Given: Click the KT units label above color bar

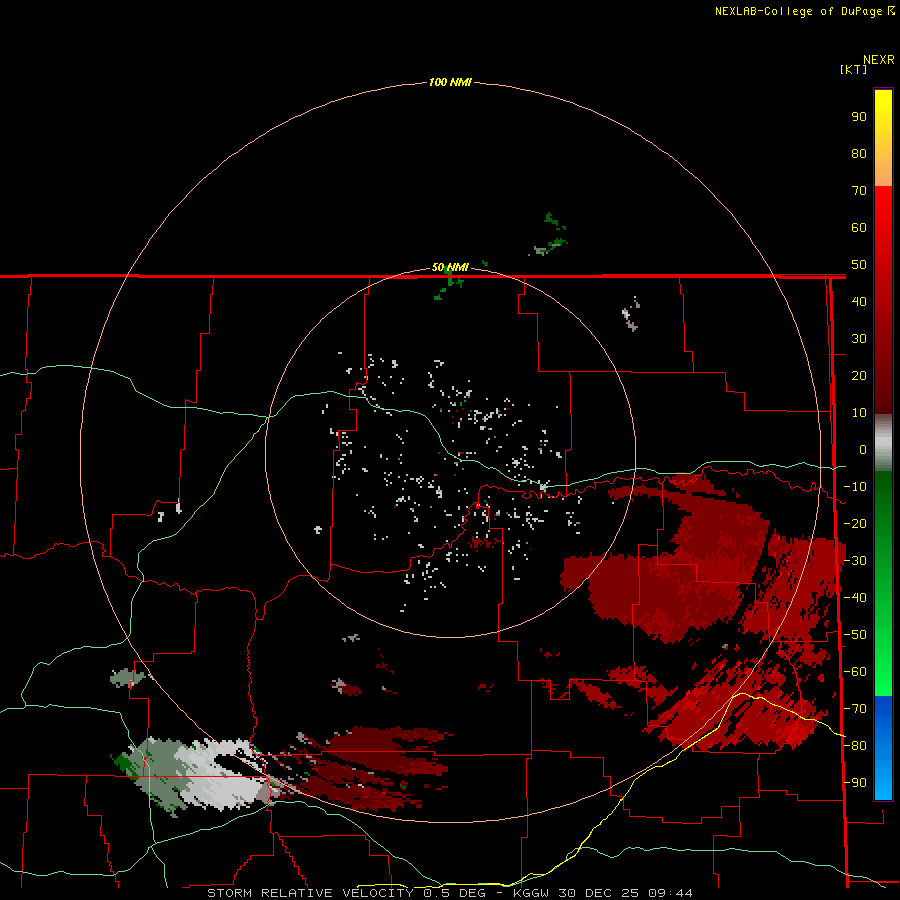Looking at the screenshot, I should pyautogui.click(x=854, y=69).
